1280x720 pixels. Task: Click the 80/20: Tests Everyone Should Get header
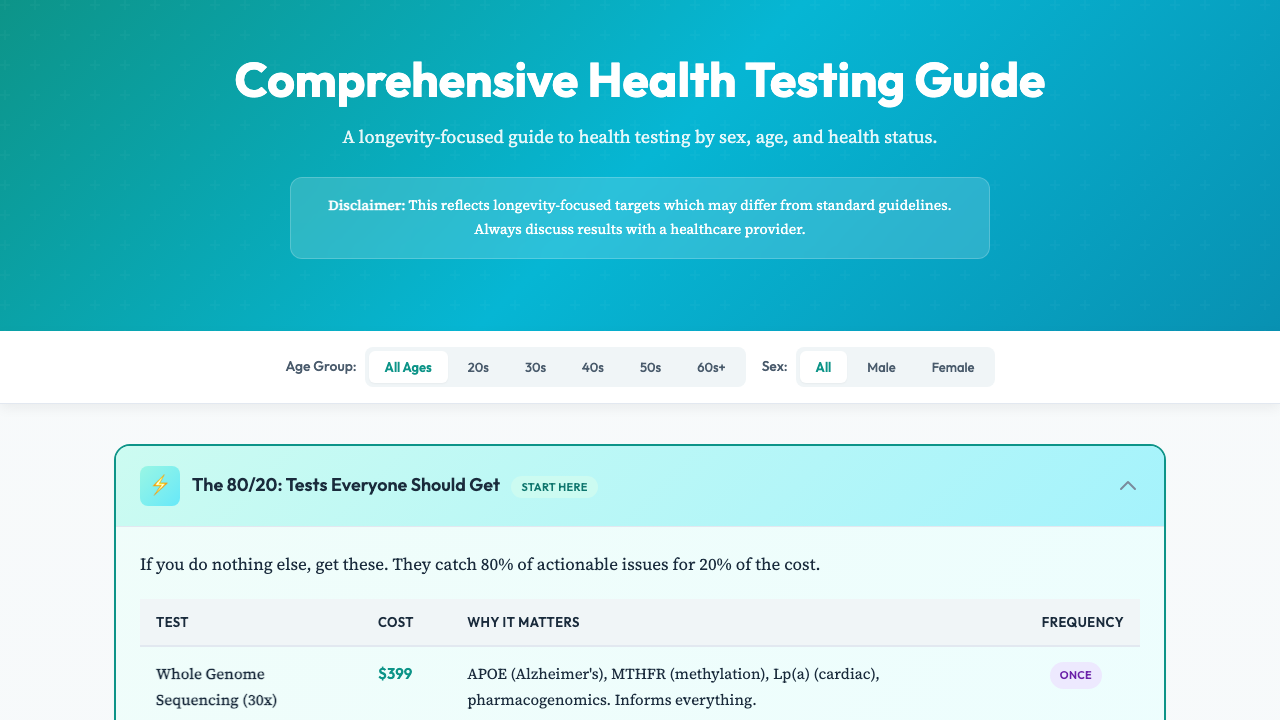tap(346, 485)
